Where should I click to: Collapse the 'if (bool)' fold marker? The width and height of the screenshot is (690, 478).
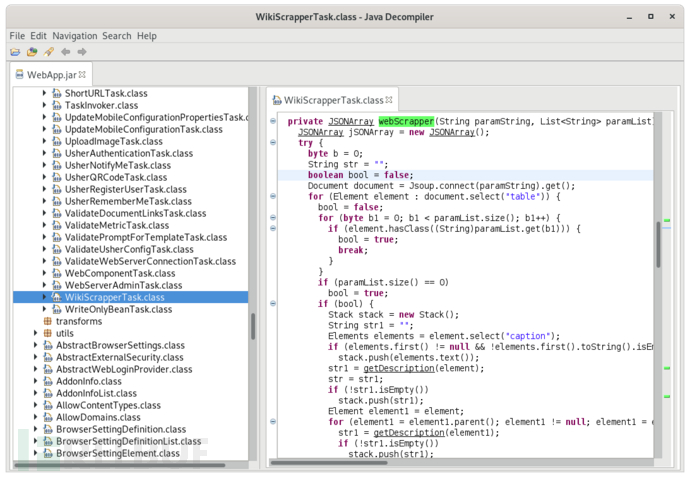coord(273,303)
